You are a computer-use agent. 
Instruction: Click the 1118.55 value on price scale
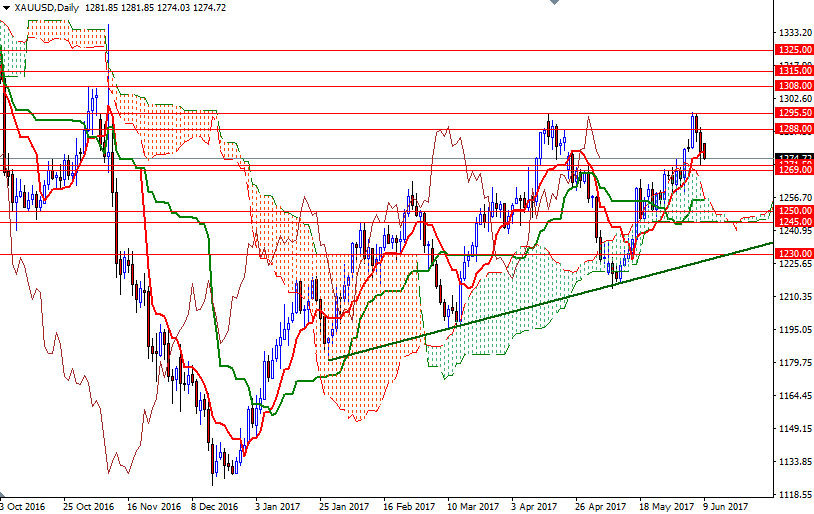(794, 495)
